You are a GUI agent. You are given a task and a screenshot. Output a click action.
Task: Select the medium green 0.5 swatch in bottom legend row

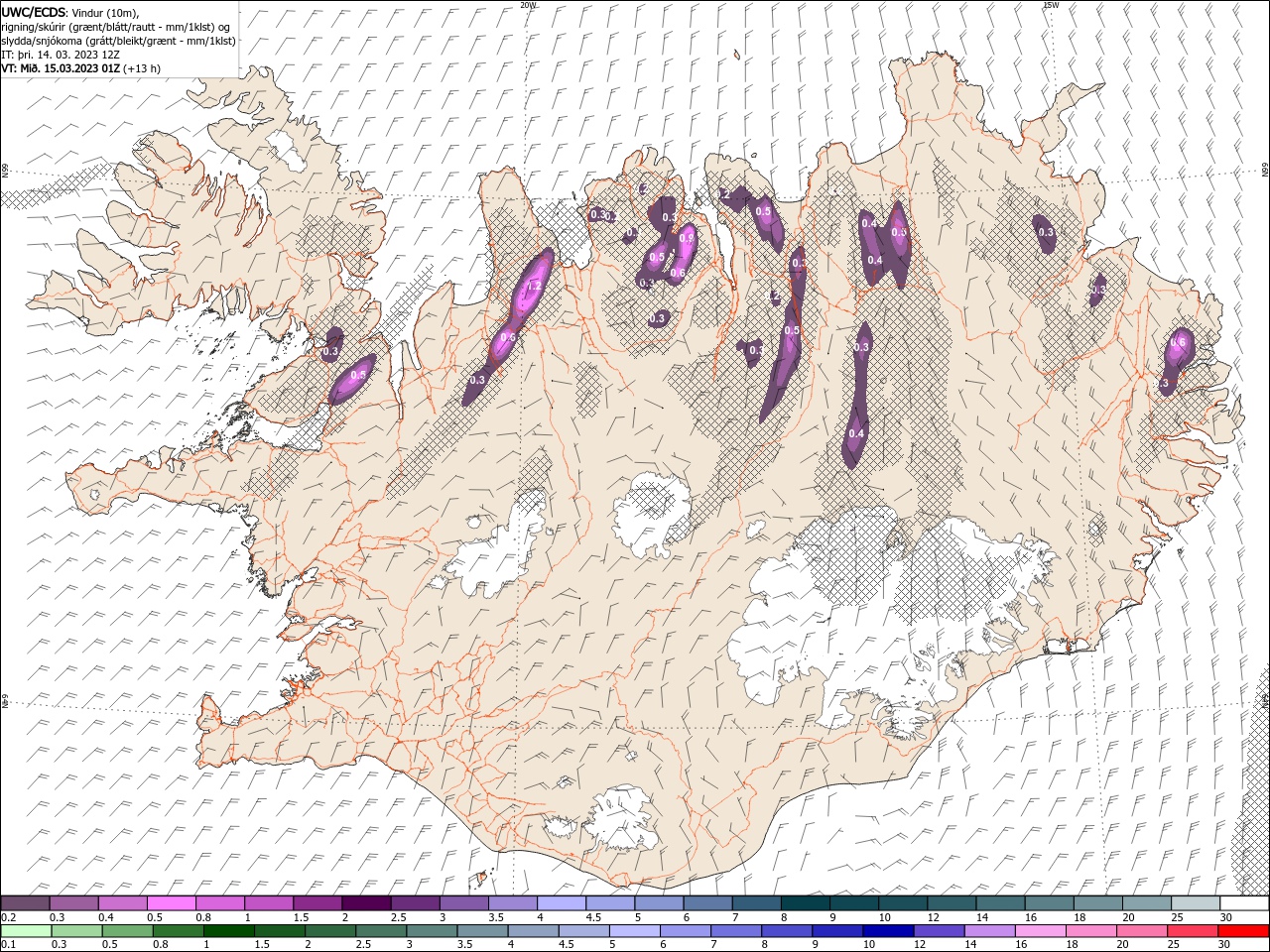[x=127, y=932]
